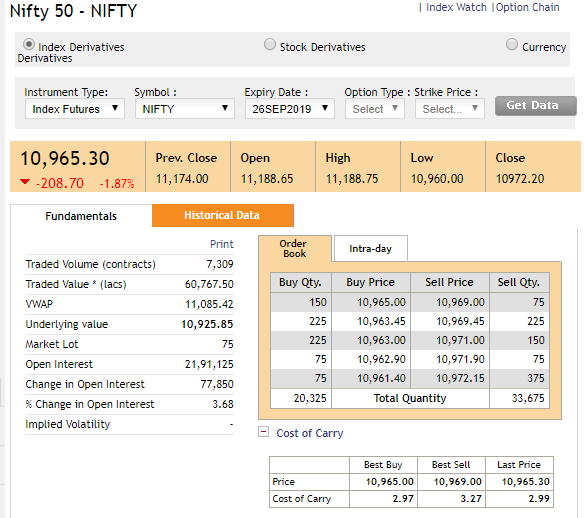Click the VWAP value 11,085.42

tap(209, 304)
